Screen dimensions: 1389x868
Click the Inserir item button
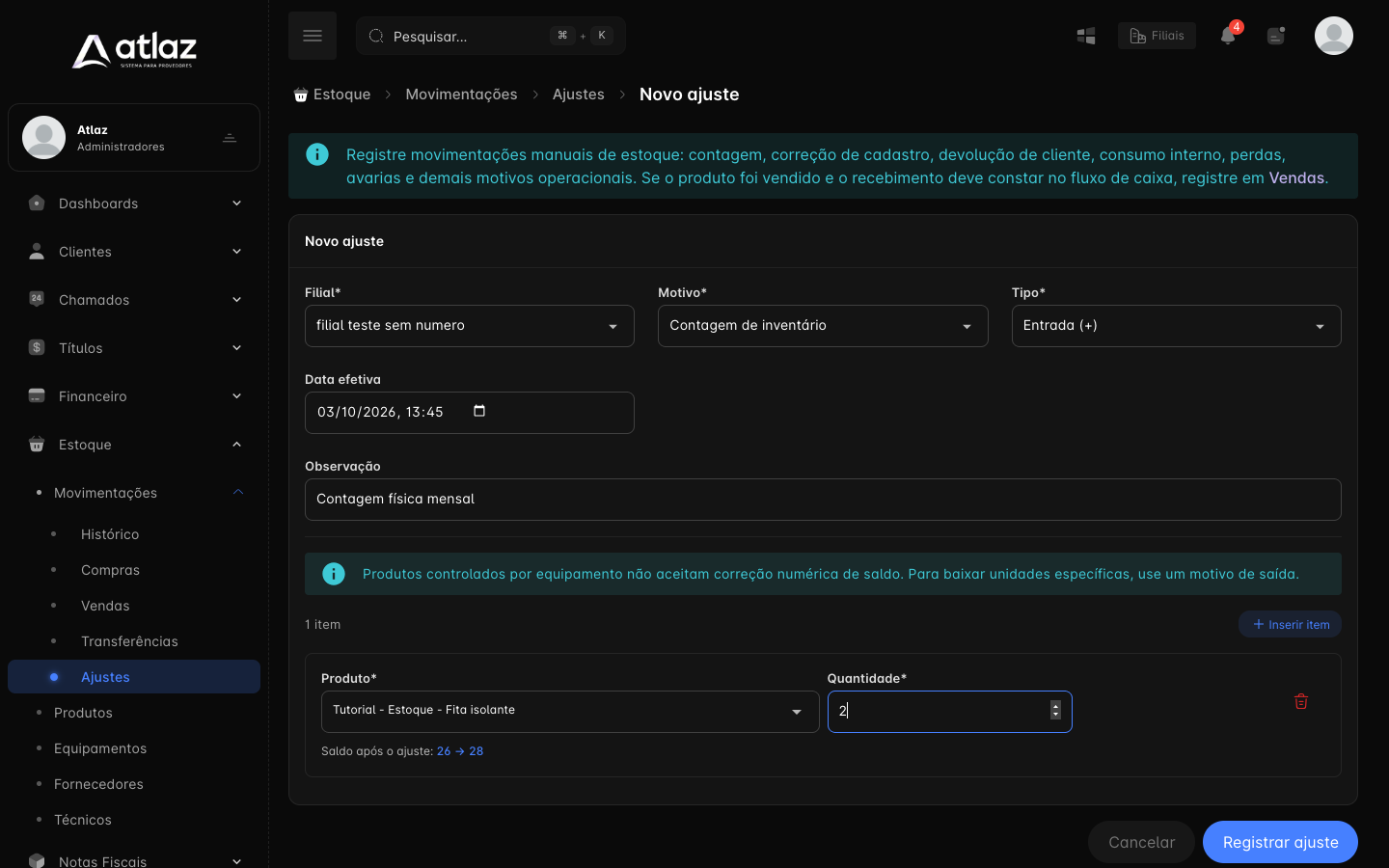tap(1290, 625)
